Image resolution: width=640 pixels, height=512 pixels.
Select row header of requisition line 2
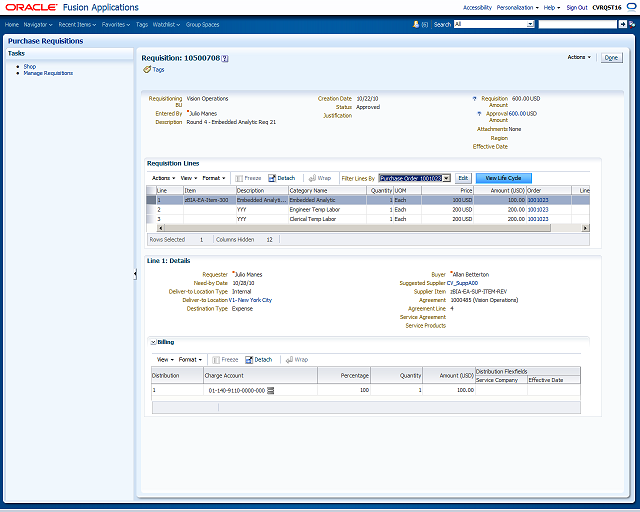pyautogui.click(x=151, y=209)
